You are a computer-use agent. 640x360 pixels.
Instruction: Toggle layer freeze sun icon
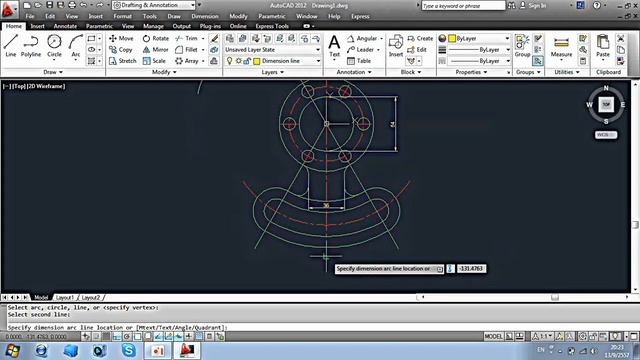[239, 61]
